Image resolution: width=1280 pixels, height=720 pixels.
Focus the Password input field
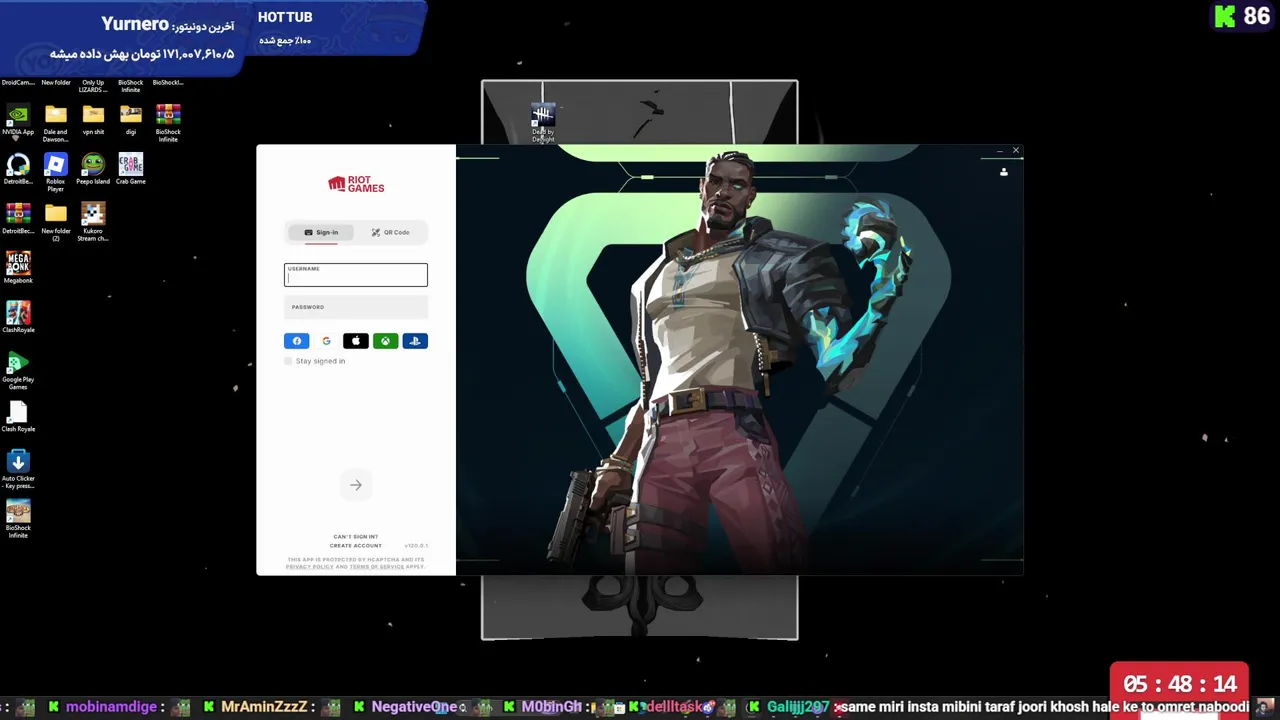pyautogui.click(x=356, y=307)
